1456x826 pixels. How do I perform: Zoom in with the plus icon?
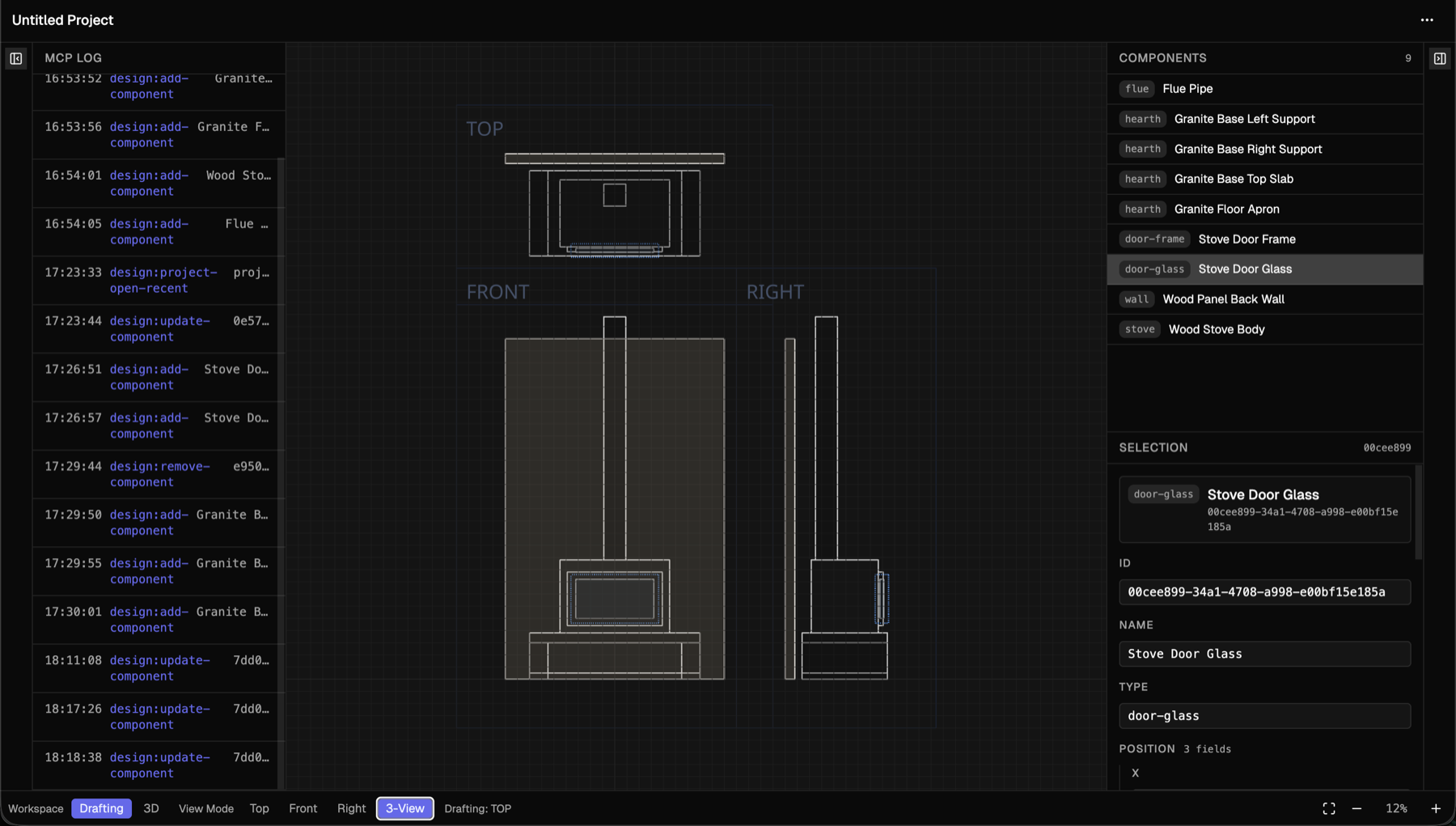click(x=1437, y=808)
